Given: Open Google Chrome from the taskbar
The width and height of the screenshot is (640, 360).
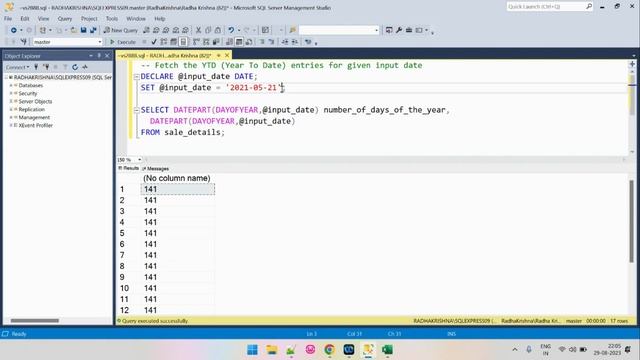Looking at the screenshot, I should [329, 350].
